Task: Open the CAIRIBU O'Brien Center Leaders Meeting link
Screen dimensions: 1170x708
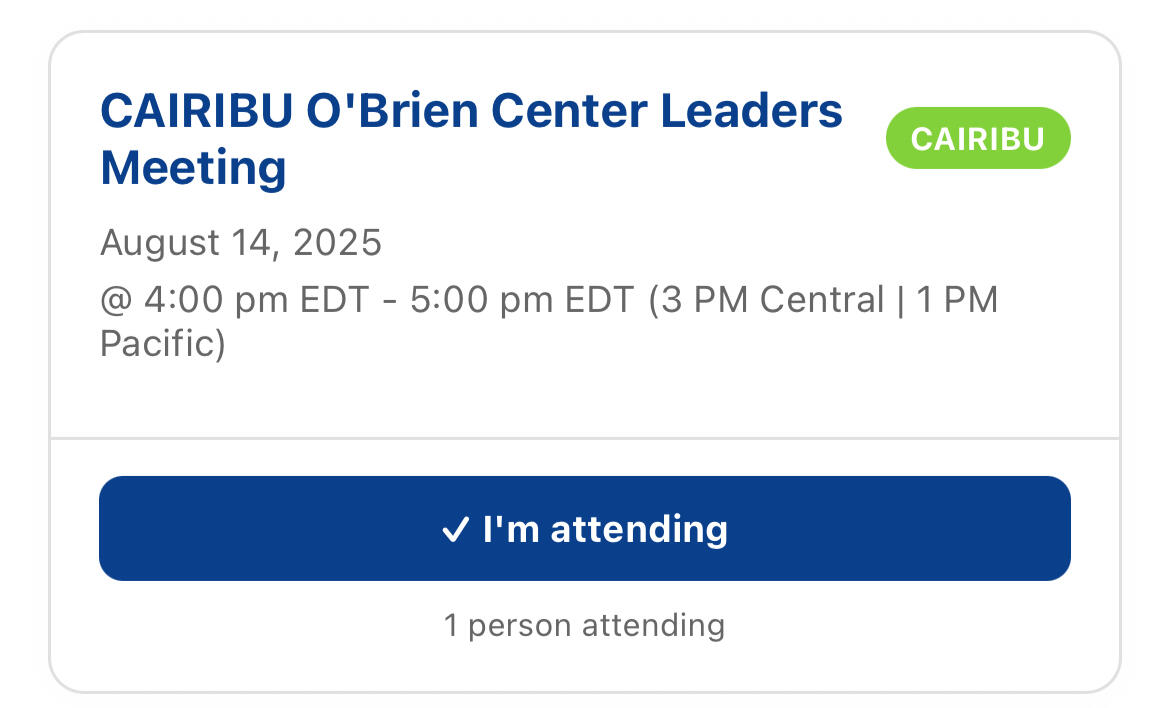Action: point(470,139)
